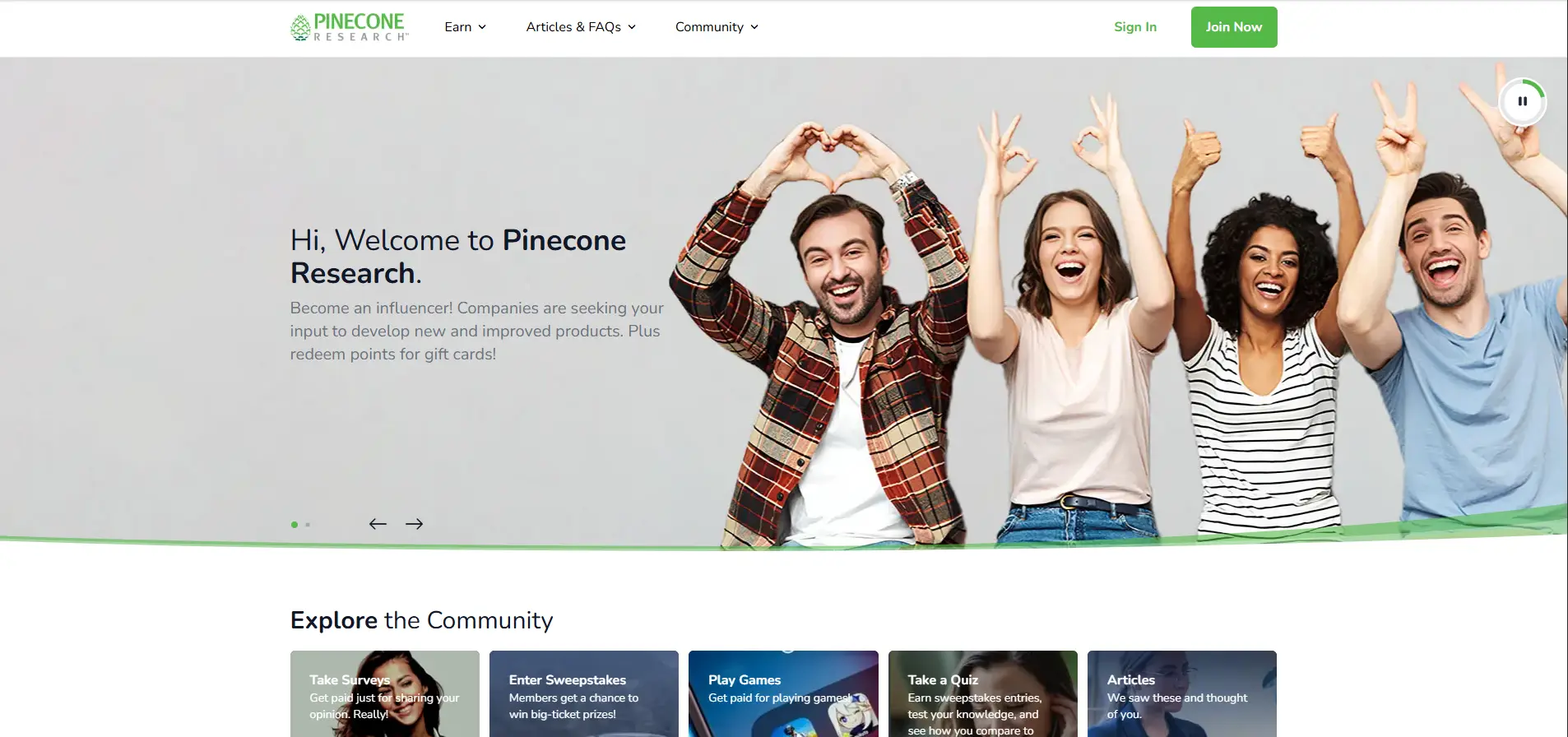
Task: Open the Take a Quiz card
Action: point(983,693)
